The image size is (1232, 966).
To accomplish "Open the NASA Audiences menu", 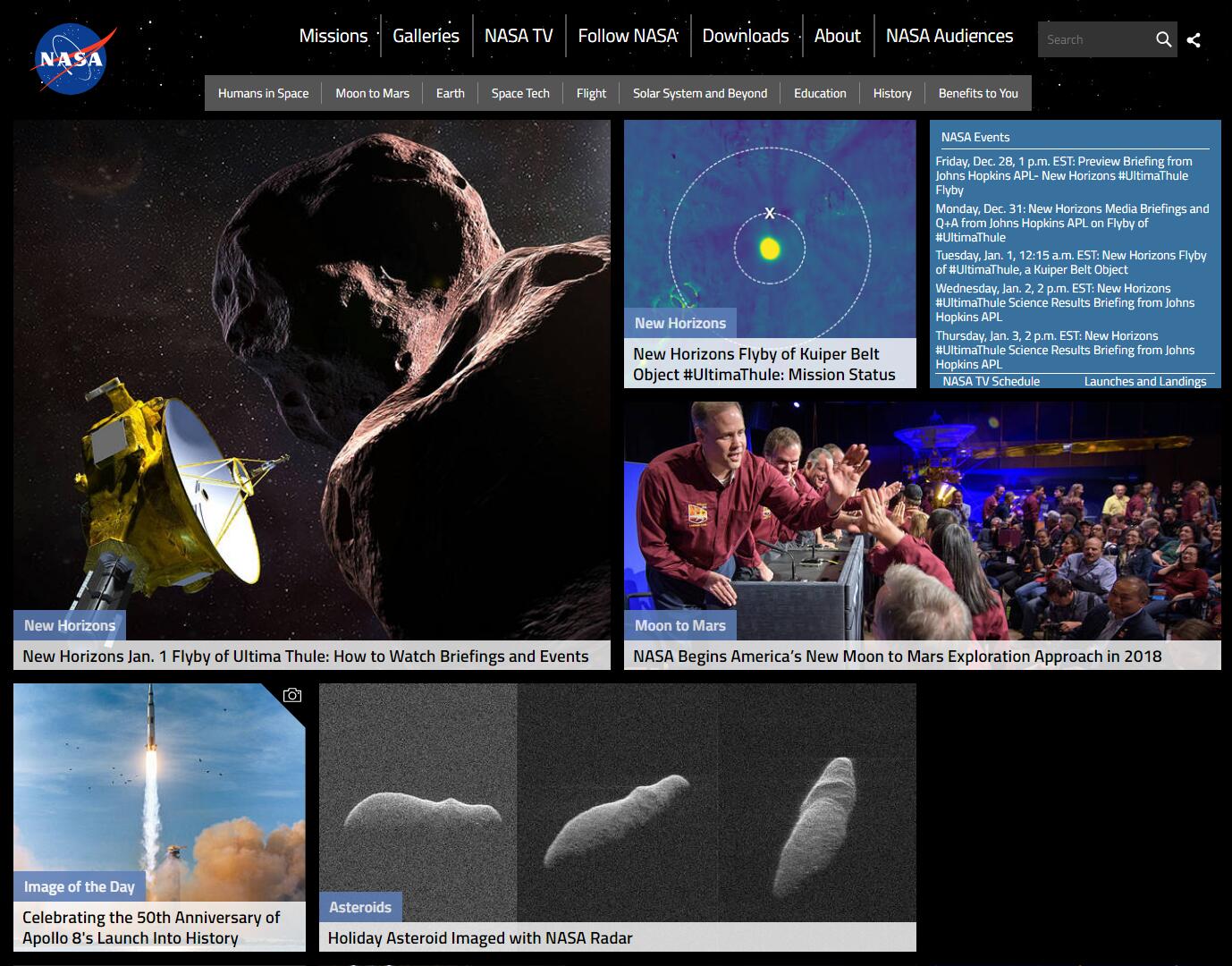I will click(x=949, y=36).
